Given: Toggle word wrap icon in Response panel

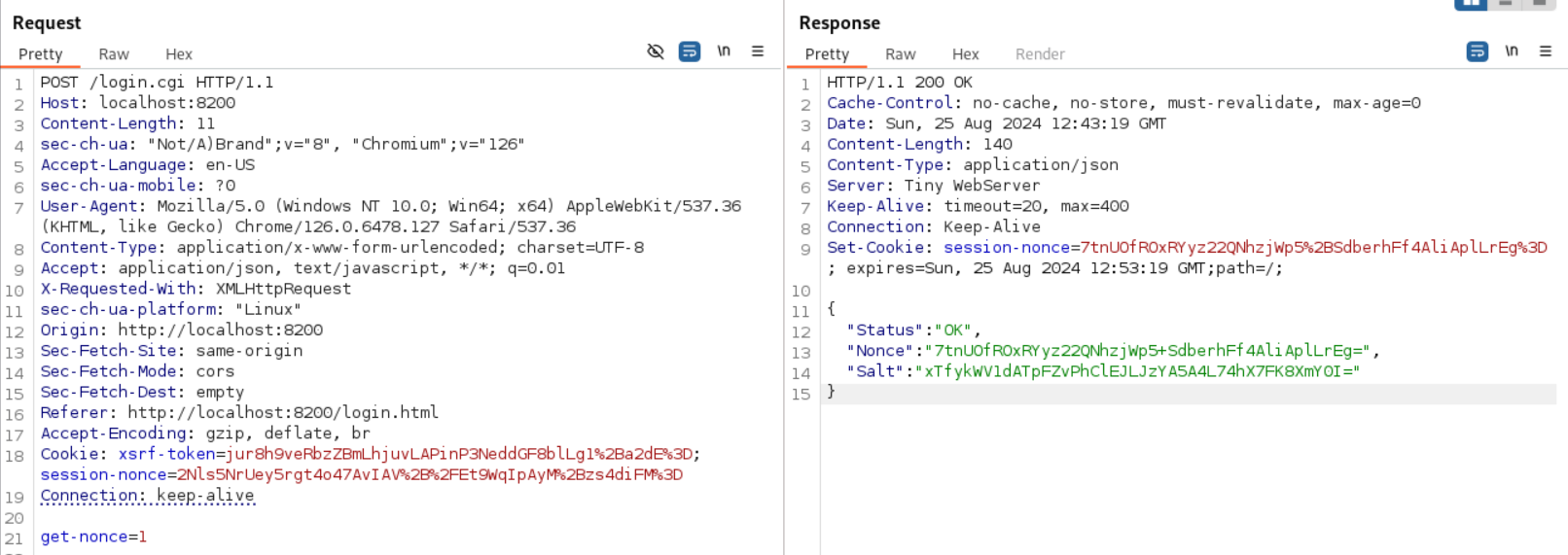Looking at the screenshot, I should point(1477,52).
